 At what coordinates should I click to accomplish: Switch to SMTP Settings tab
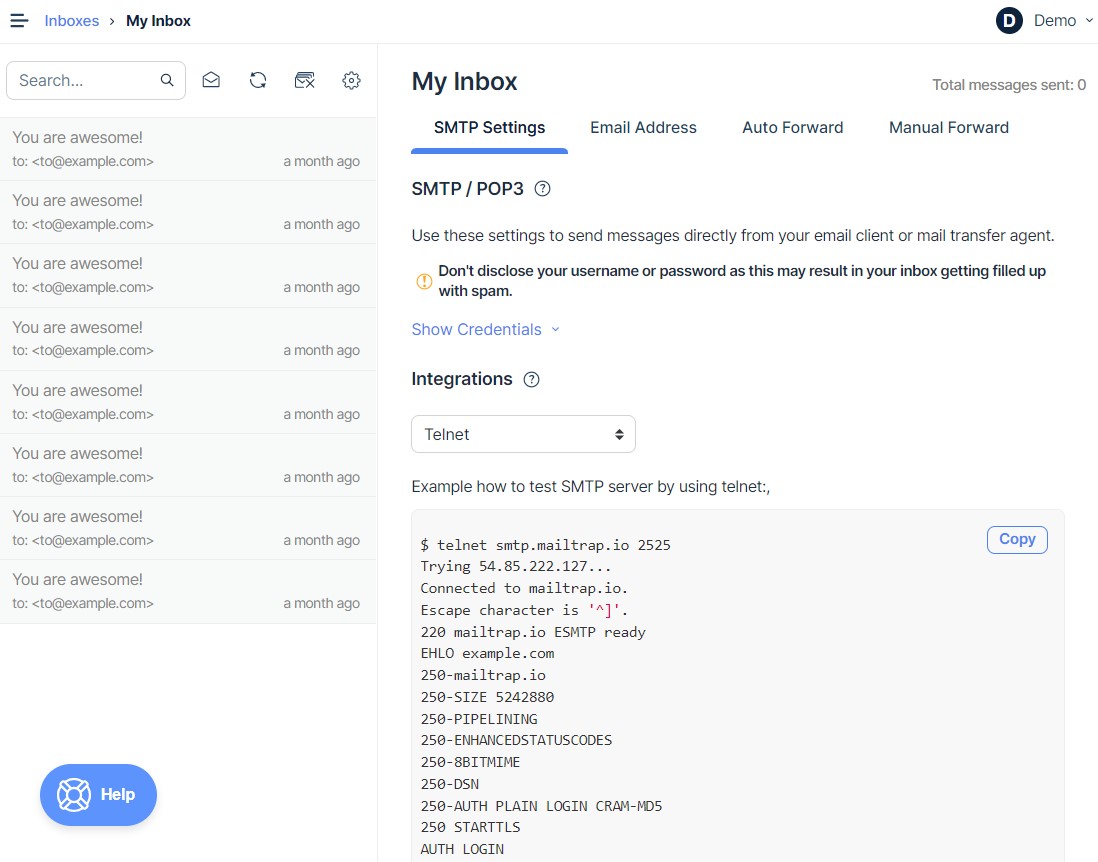point(489,127)
